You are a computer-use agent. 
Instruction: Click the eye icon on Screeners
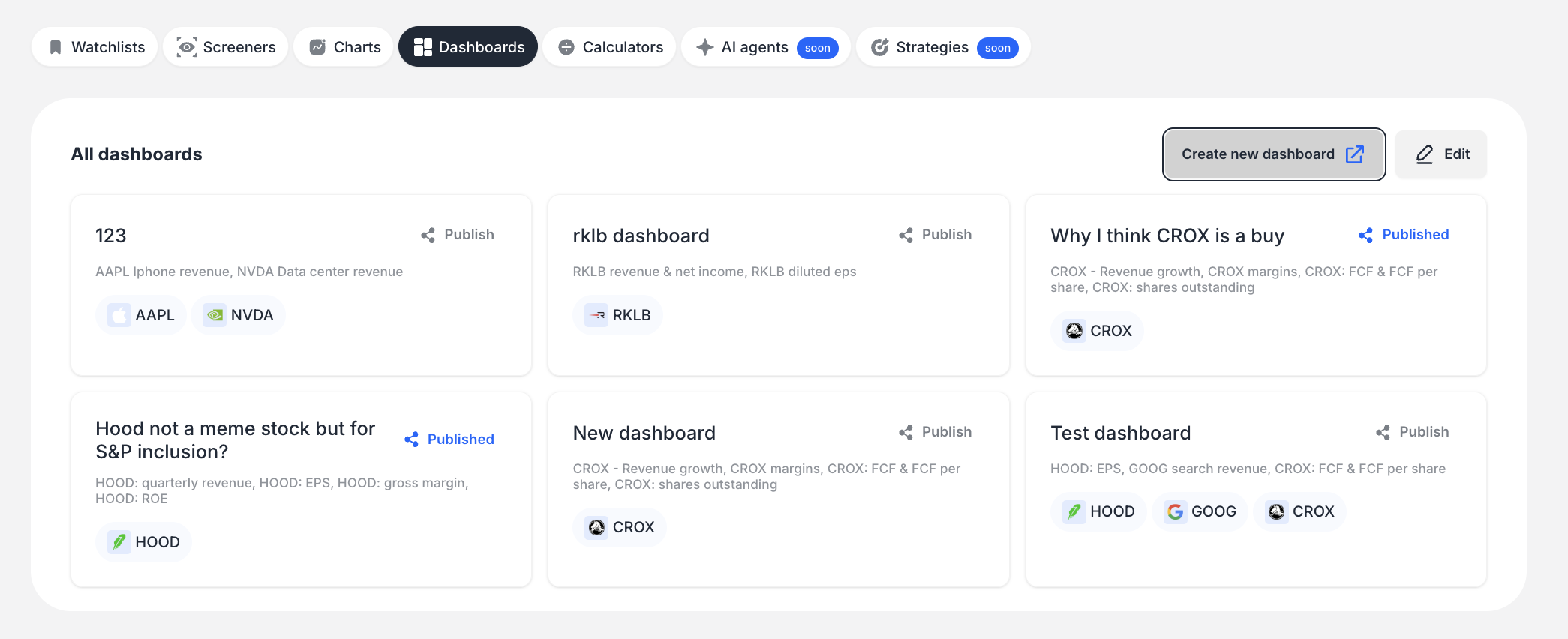point(187,47)
